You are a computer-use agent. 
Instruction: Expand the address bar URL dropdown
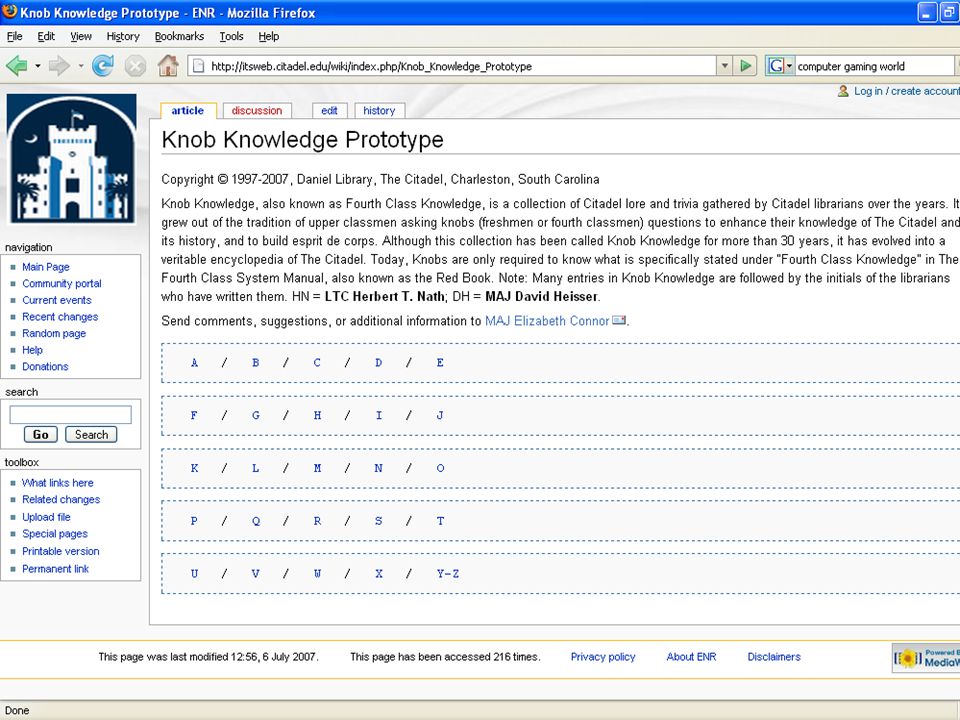click(725, 66)
